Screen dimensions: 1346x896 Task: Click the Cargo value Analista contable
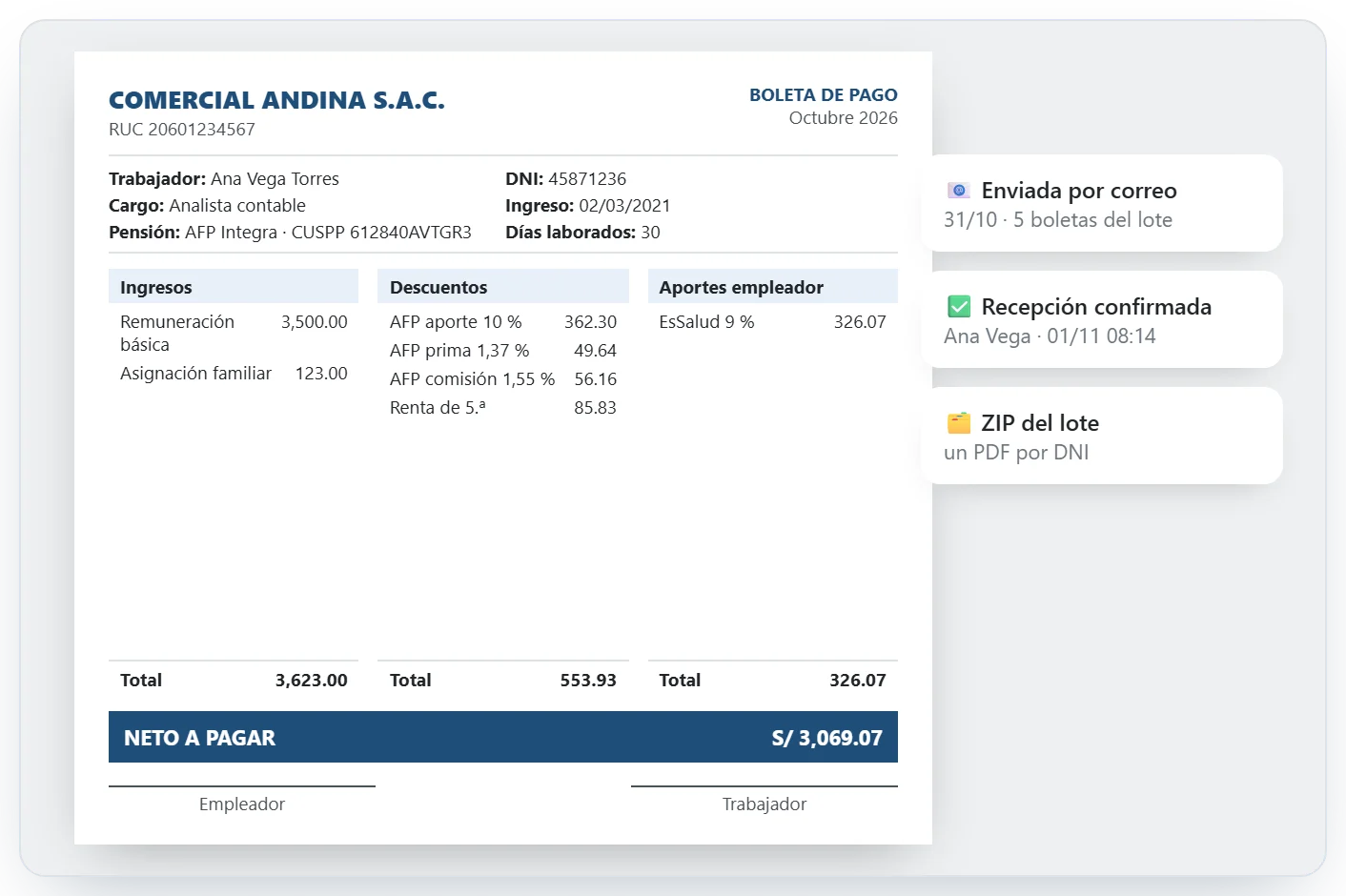click(x=237, y=206)
